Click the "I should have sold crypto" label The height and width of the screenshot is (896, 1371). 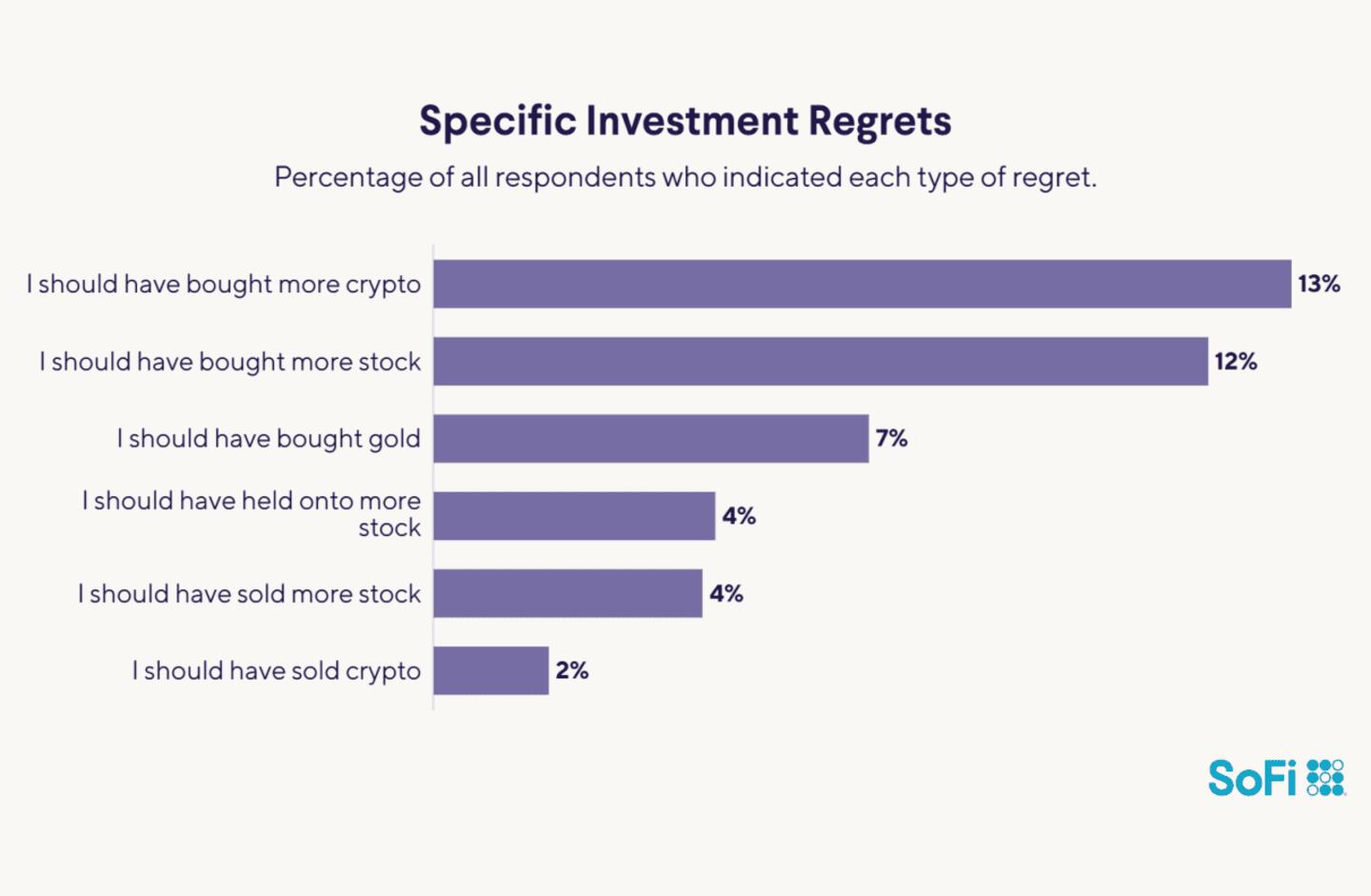click(x=276, y=670)
